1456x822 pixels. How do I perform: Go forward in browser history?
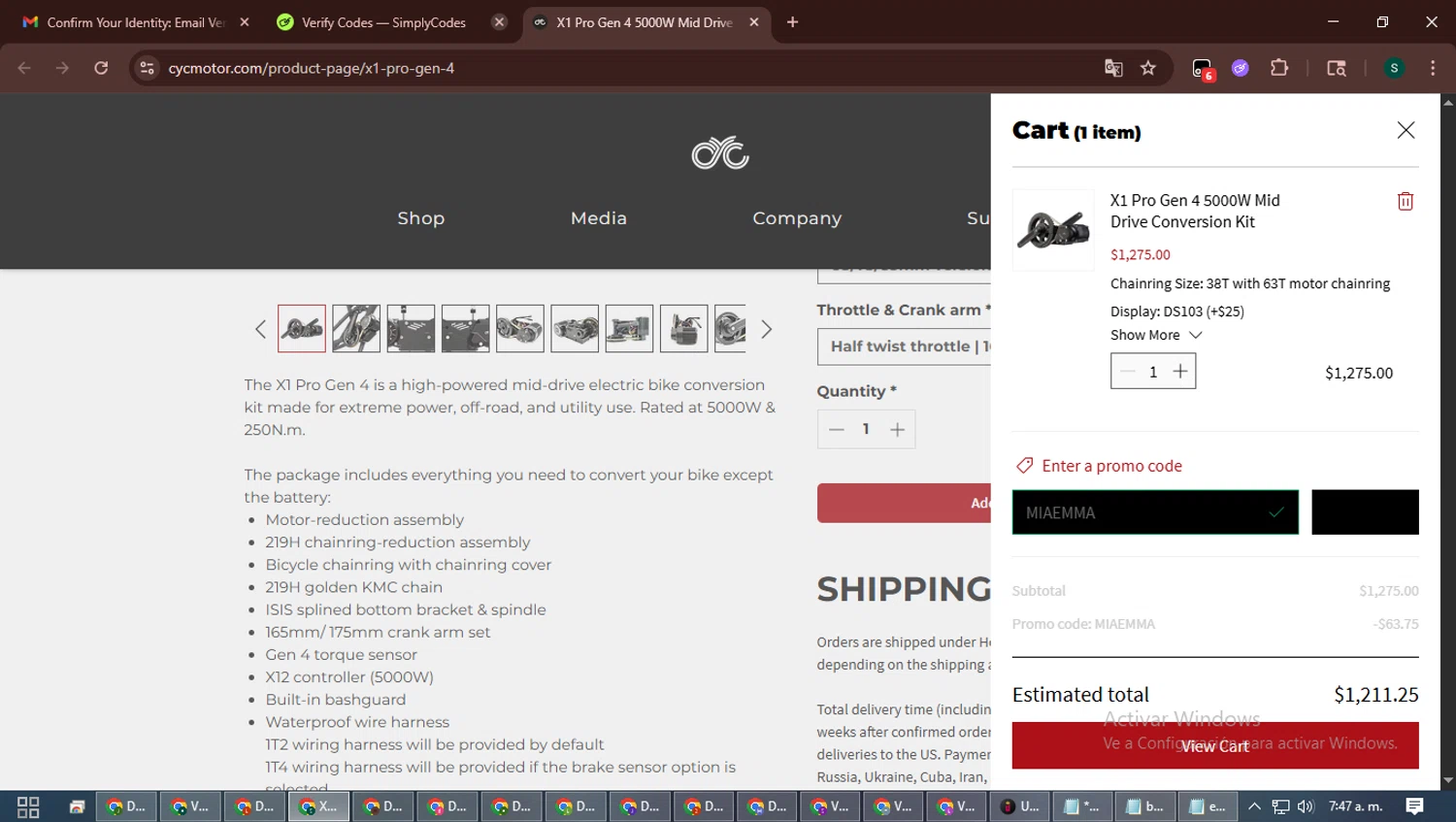click(x=62, y=68)
